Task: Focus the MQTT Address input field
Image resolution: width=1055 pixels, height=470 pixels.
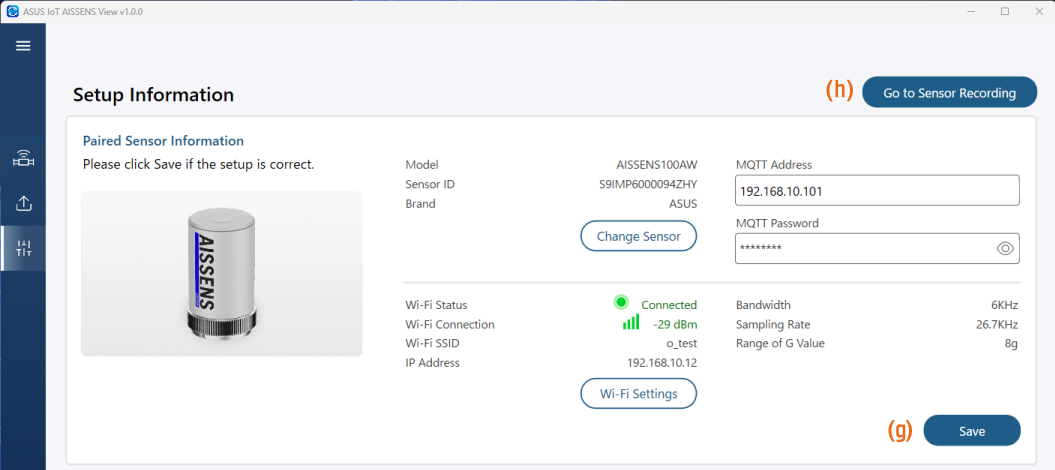Action: 877,191
